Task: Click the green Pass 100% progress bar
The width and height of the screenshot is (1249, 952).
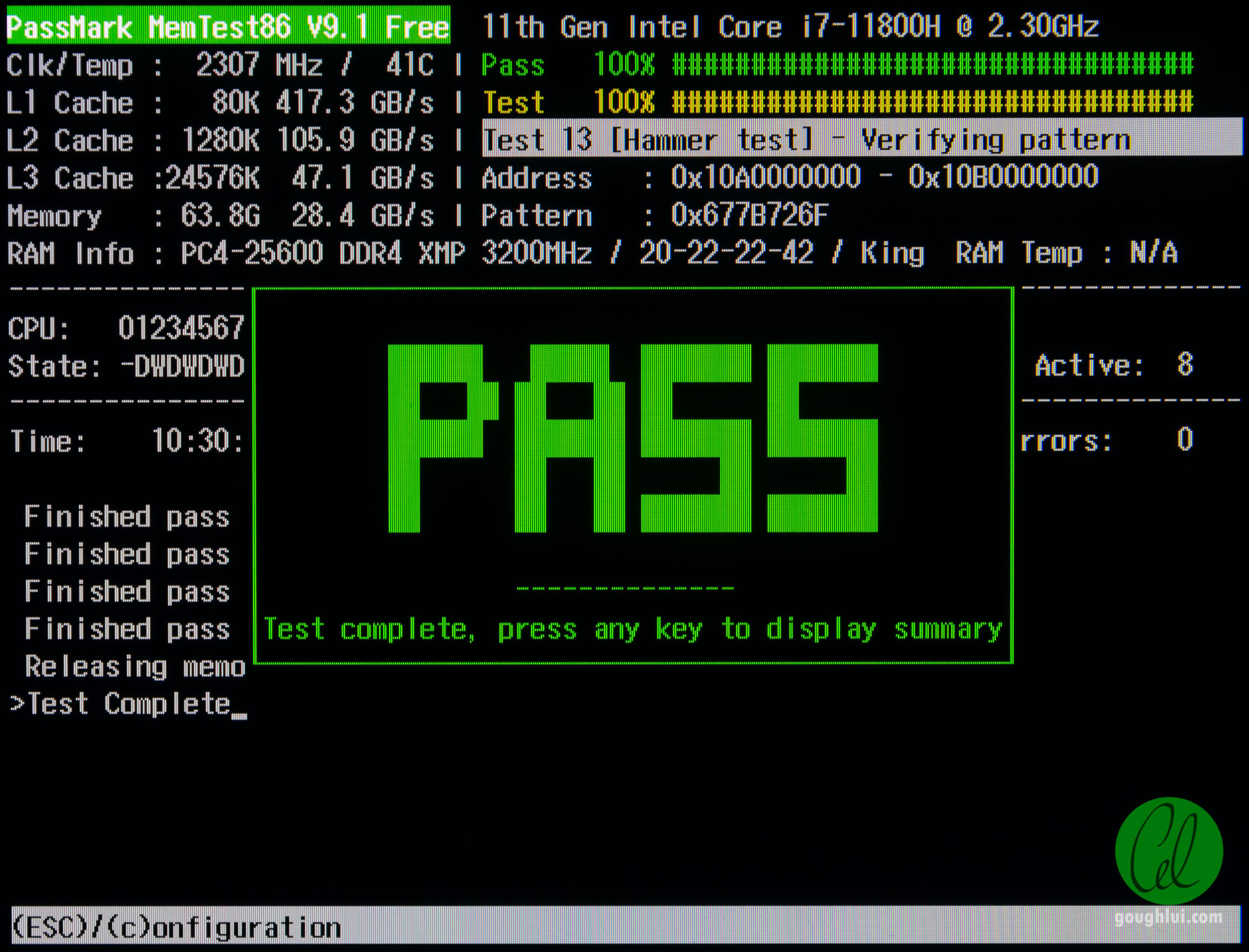Action: pos(932,63)
